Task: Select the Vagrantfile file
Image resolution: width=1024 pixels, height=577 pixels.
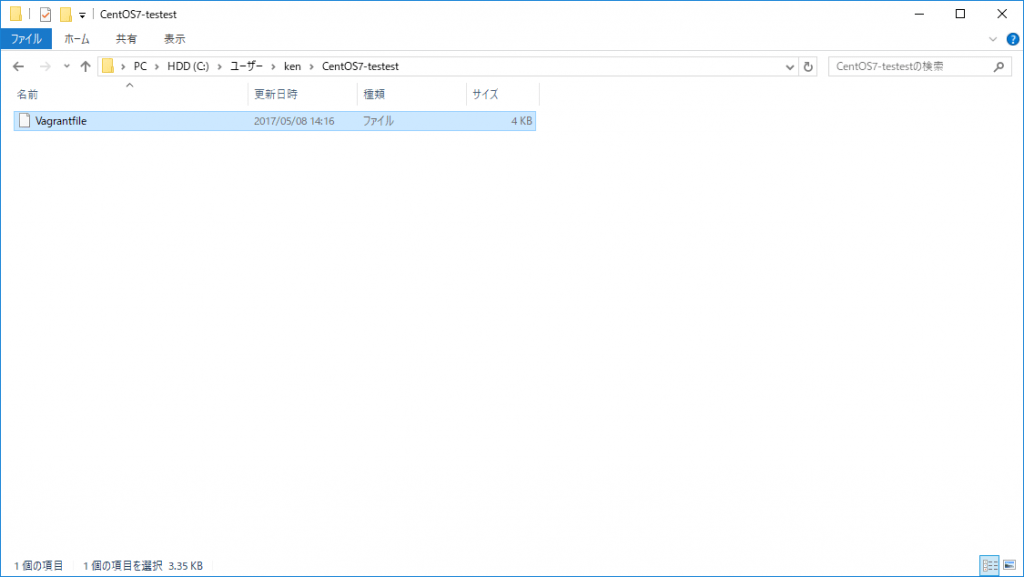Action: (x=100, y=120)
